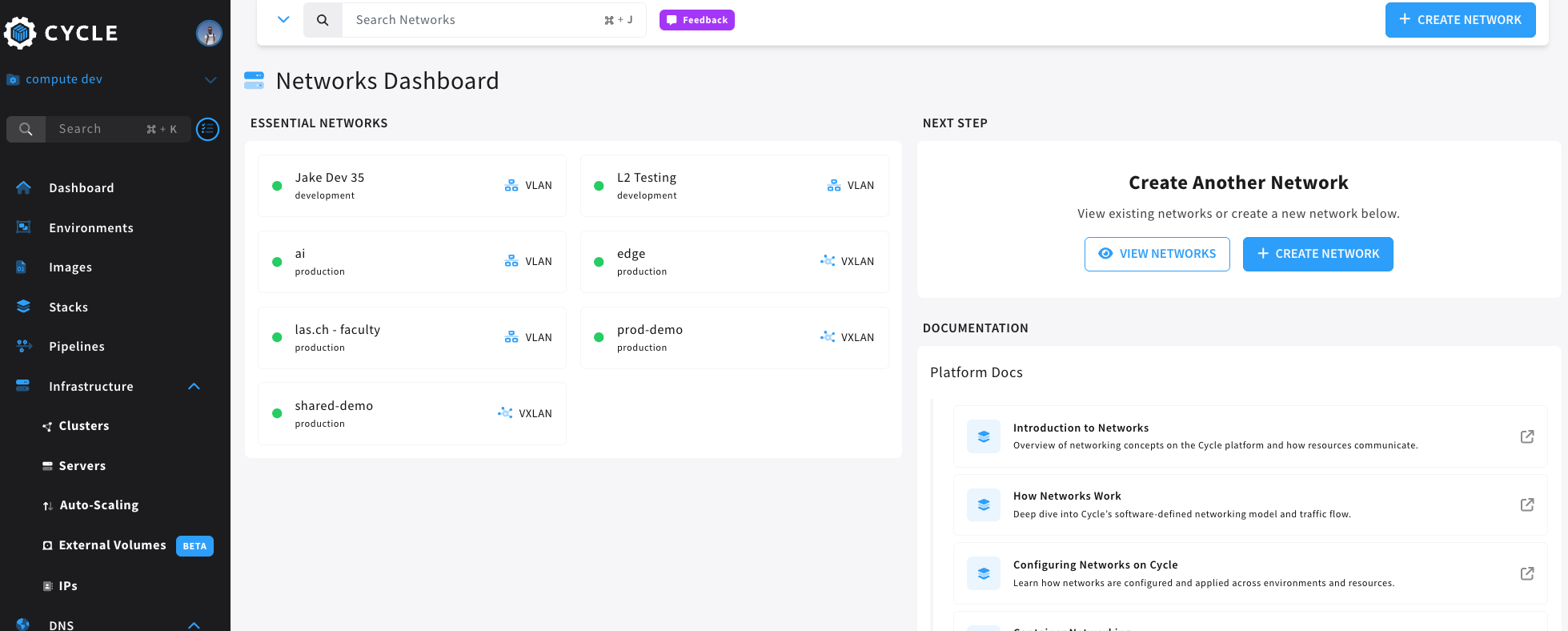The width and height of the screenshot is (1568, 631).
Task: Open the las.ch - faculty network
Action: click(x=412, y=338)
